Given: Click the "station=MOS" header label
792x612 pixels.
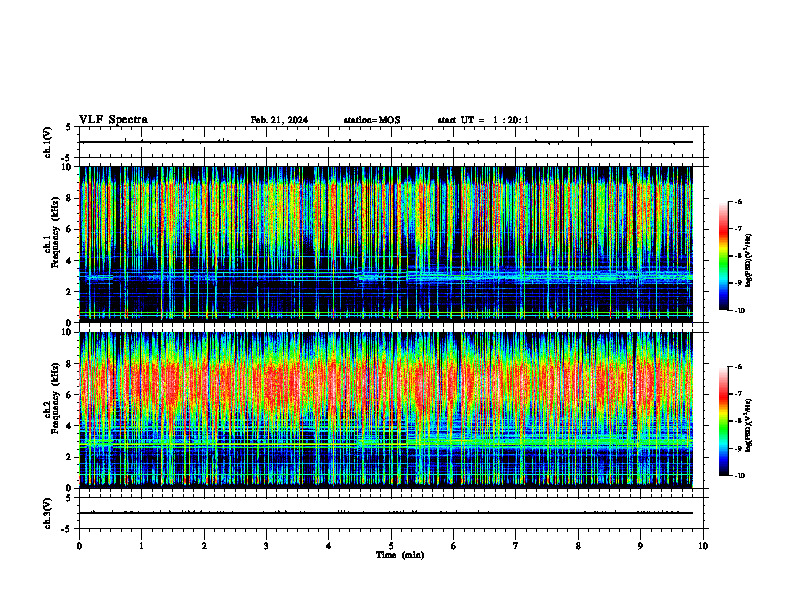Looking at the screenshot, I should coord(372,120).
